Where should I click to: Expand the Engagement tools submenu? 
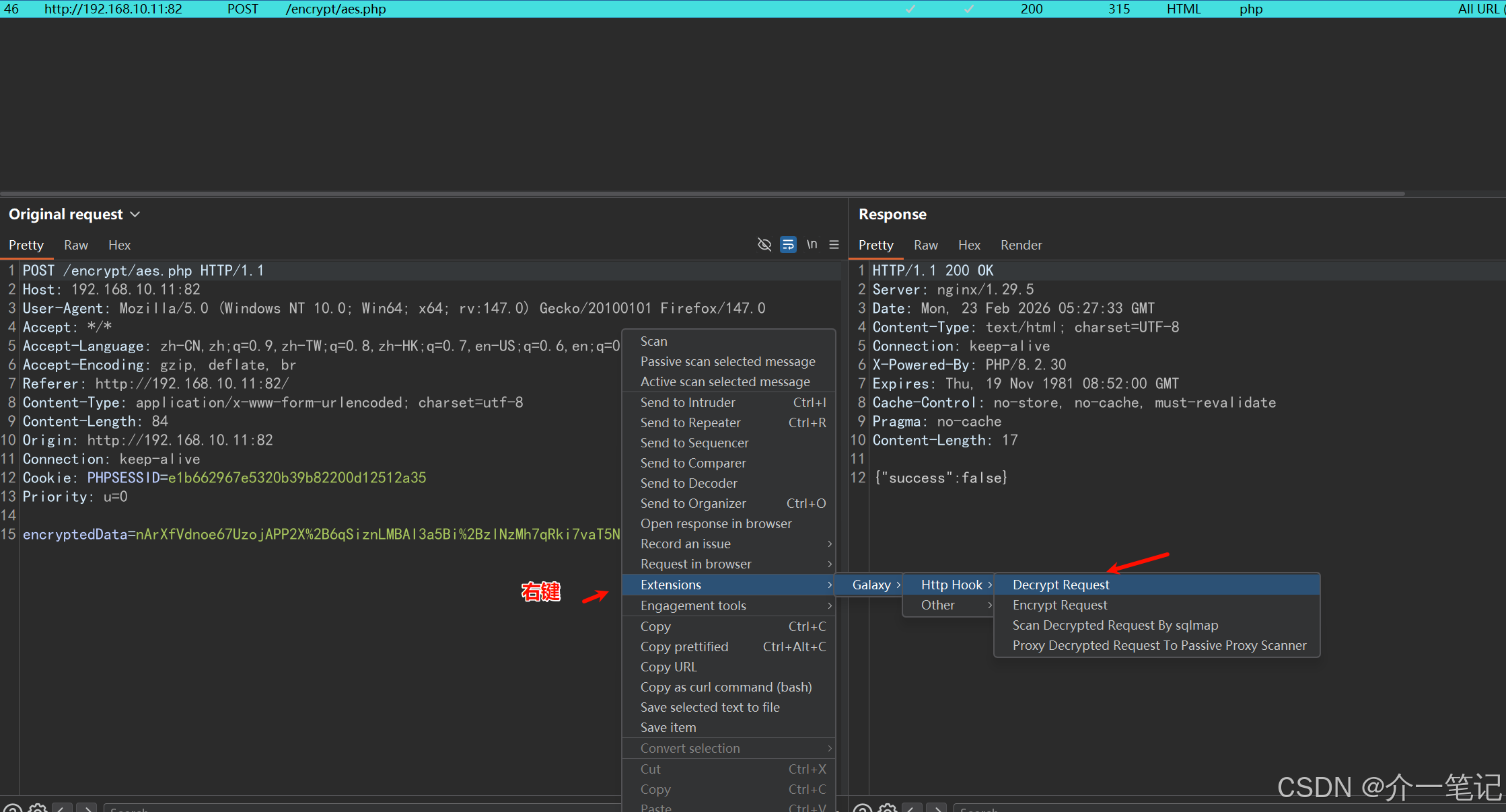693,605
